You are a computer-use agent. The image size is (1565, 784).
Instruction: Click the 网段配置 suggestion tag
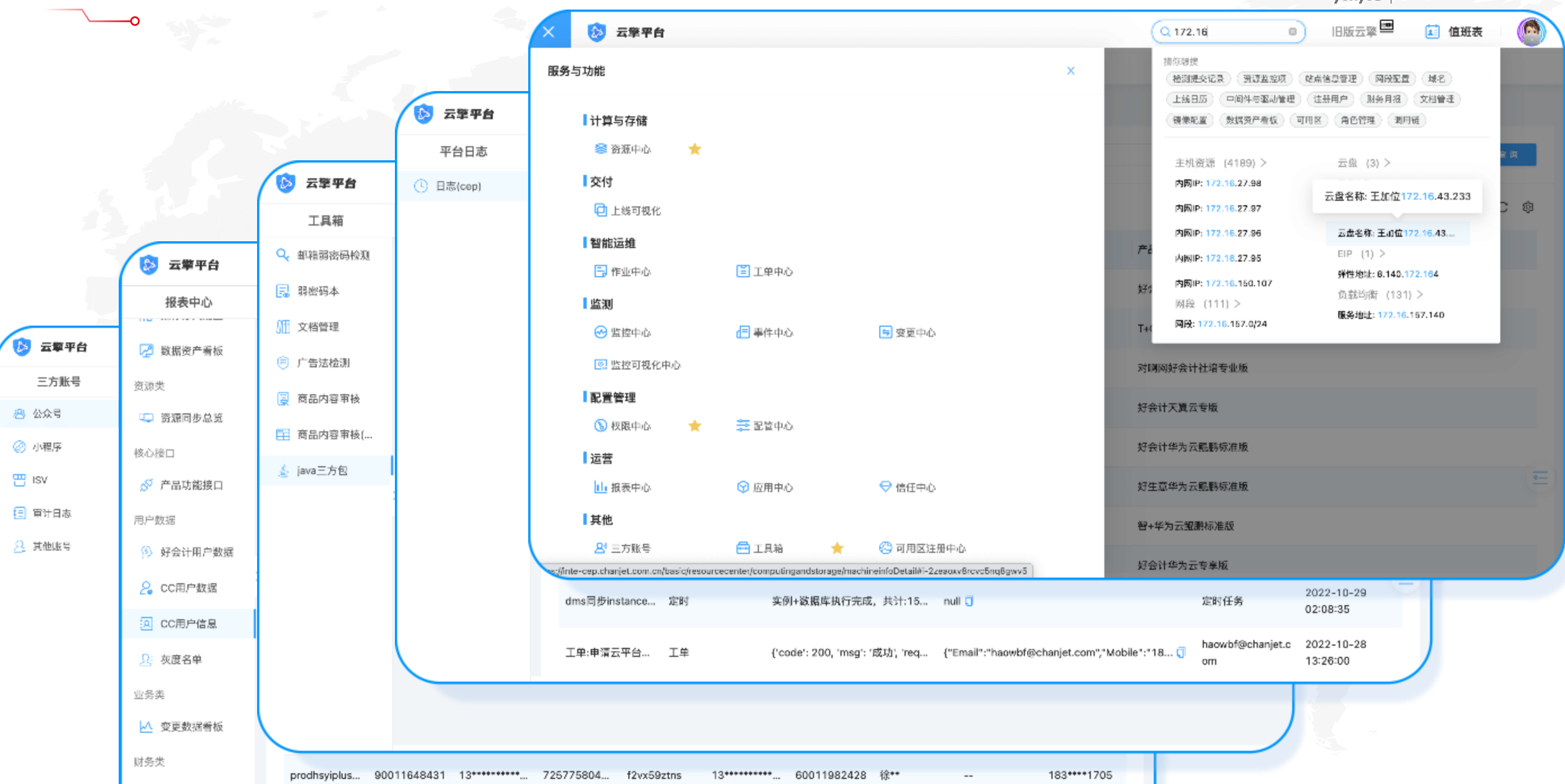coord(1392,78)
